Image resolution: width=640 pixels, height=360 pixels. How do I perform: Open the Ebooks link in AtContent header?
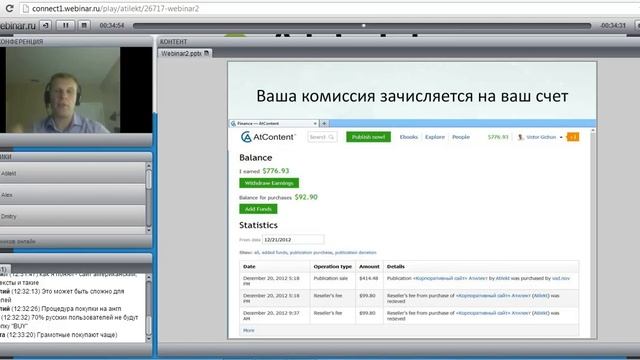coord(409,137)
